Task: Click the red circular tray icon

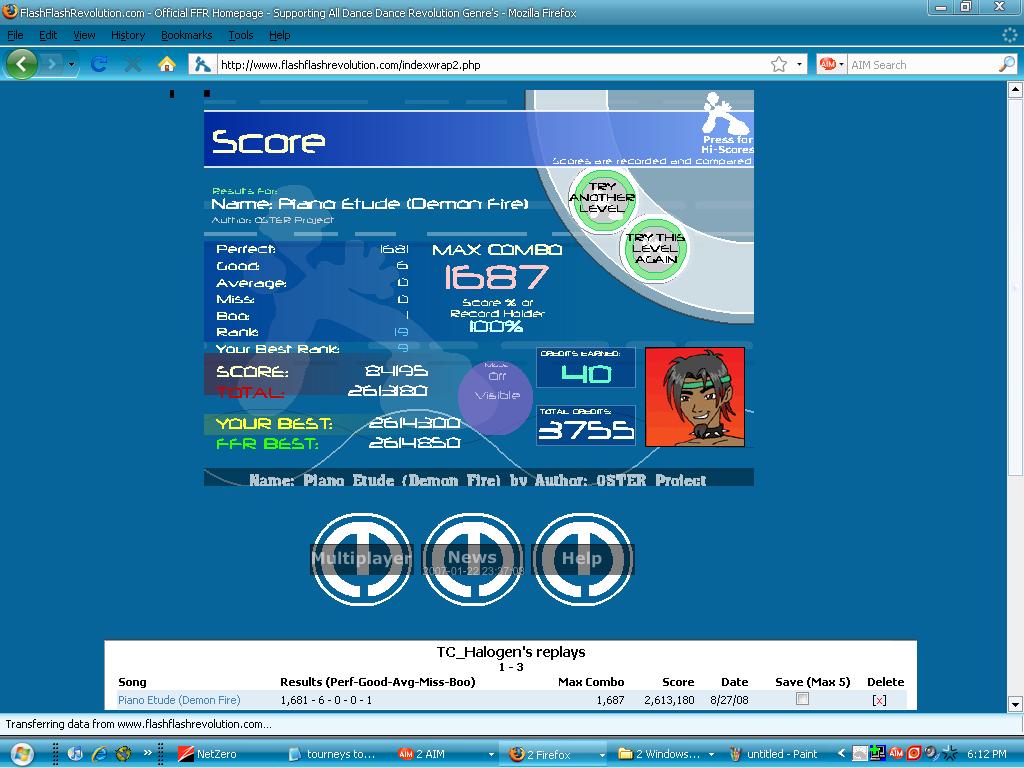Action: pyautogui.click(x=914, y=754)
